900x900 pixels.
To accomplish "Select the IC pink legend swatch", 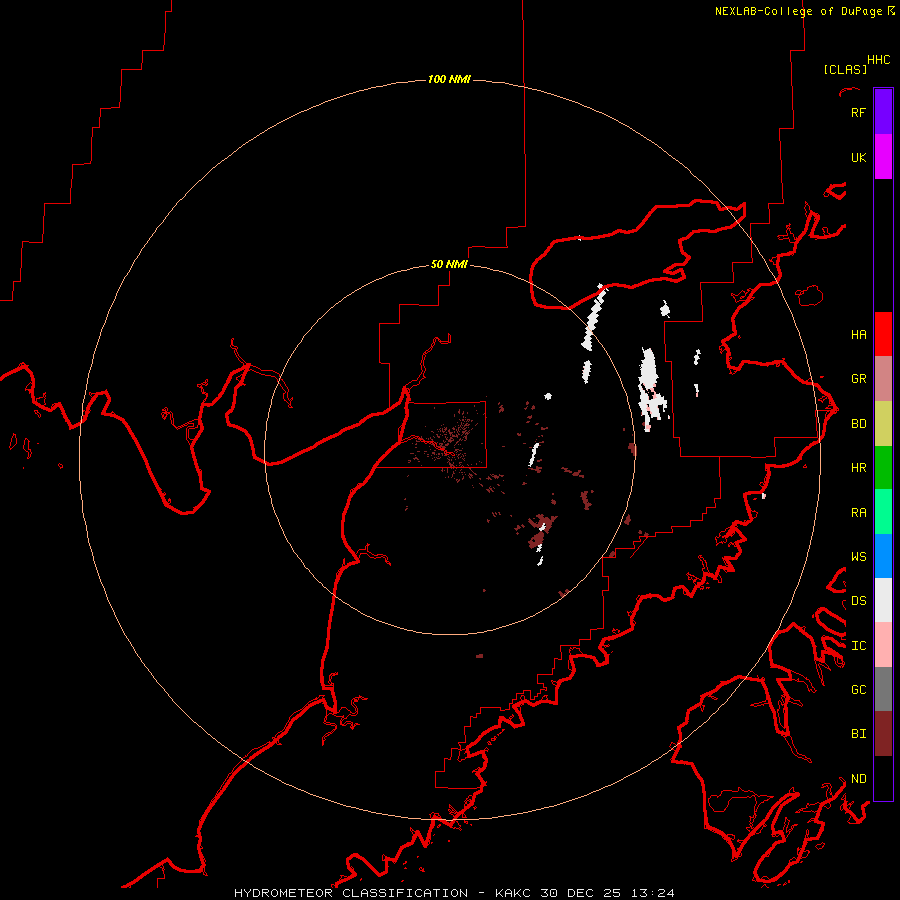I will pyautogui.click(x=883, y=645).
